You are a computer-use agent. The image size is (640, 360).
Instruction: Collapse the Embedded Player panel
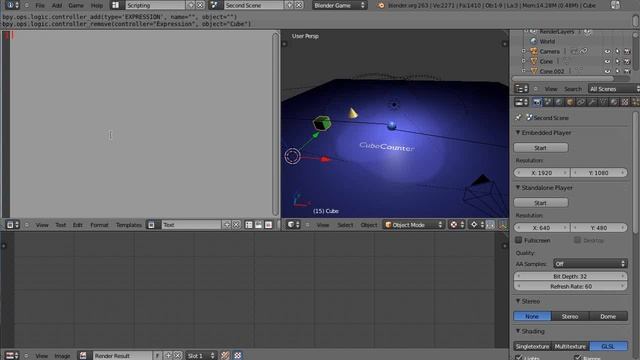518,133
